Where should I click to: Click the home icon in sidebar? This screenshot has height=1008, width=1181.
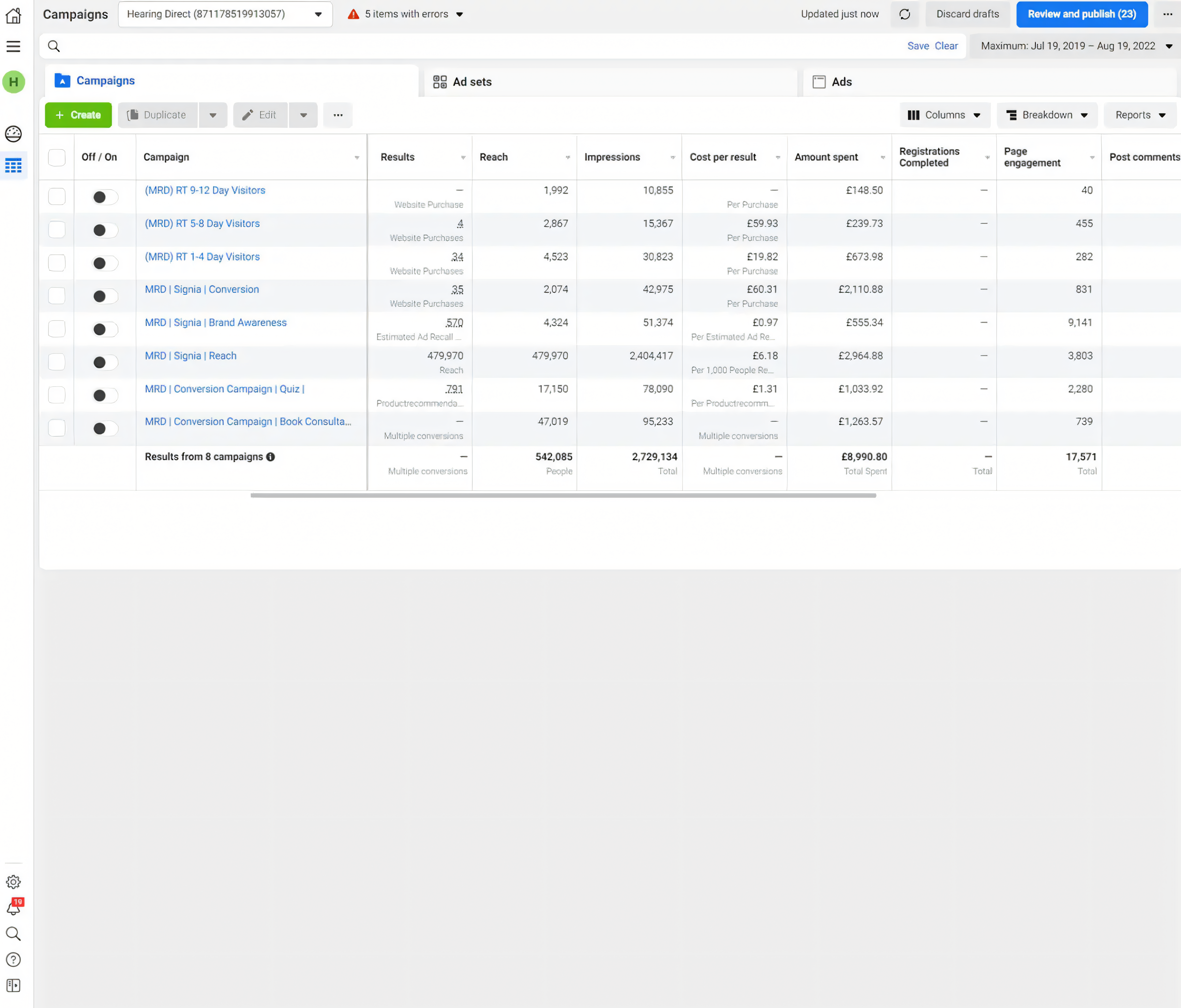(x=13, y=15)
